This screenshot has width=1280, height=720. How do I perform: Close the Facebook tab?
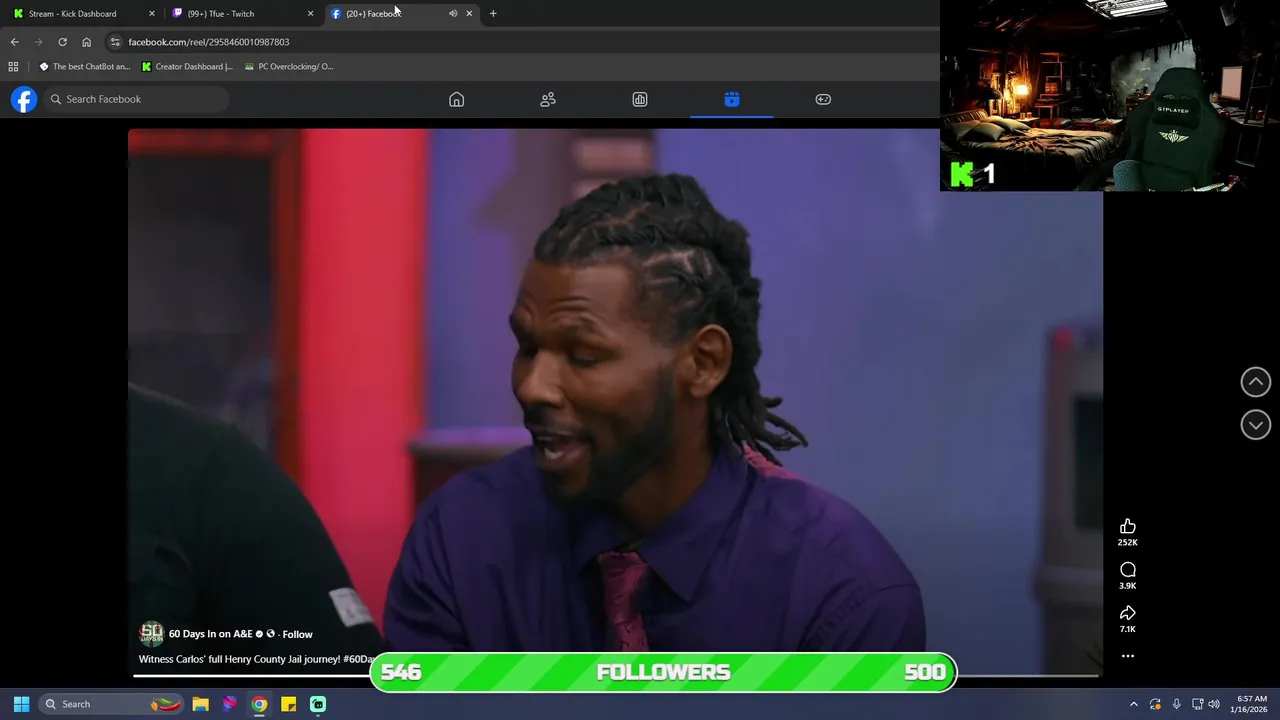tap(469, 14)
